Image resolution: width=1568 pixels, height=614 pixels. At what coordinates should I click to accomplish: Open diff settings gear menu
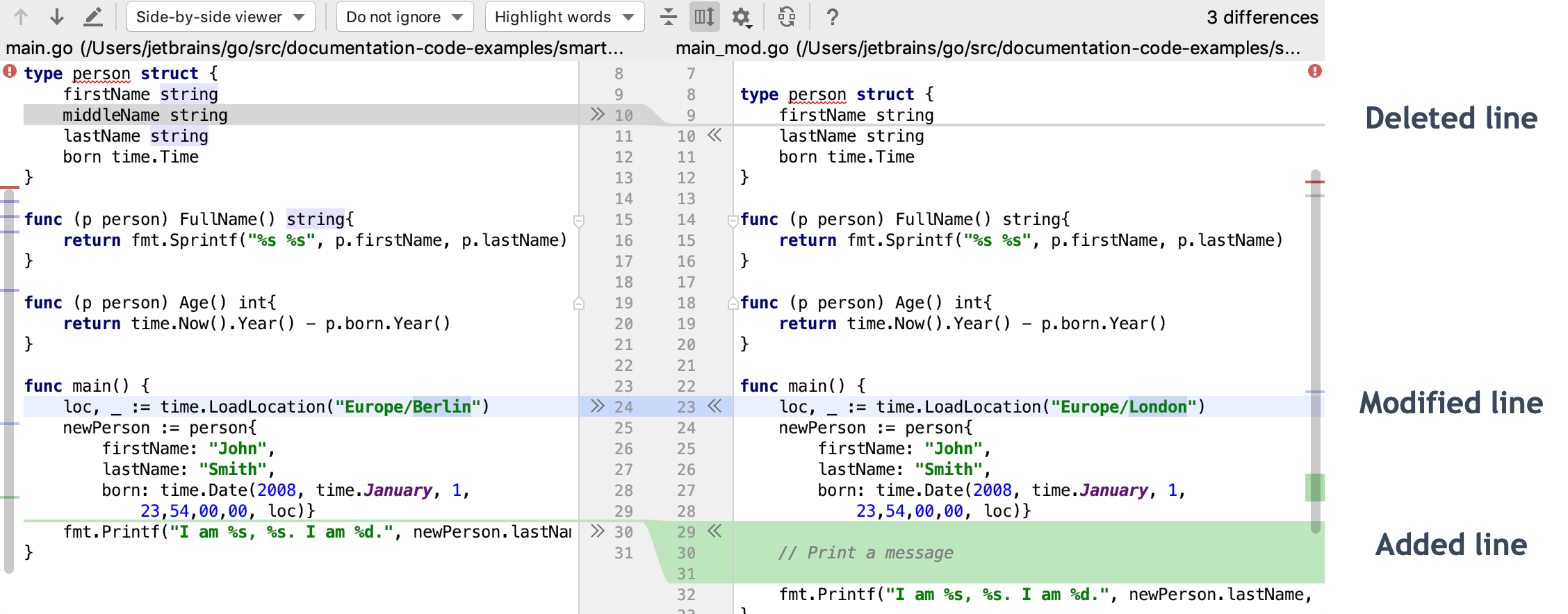742,17
